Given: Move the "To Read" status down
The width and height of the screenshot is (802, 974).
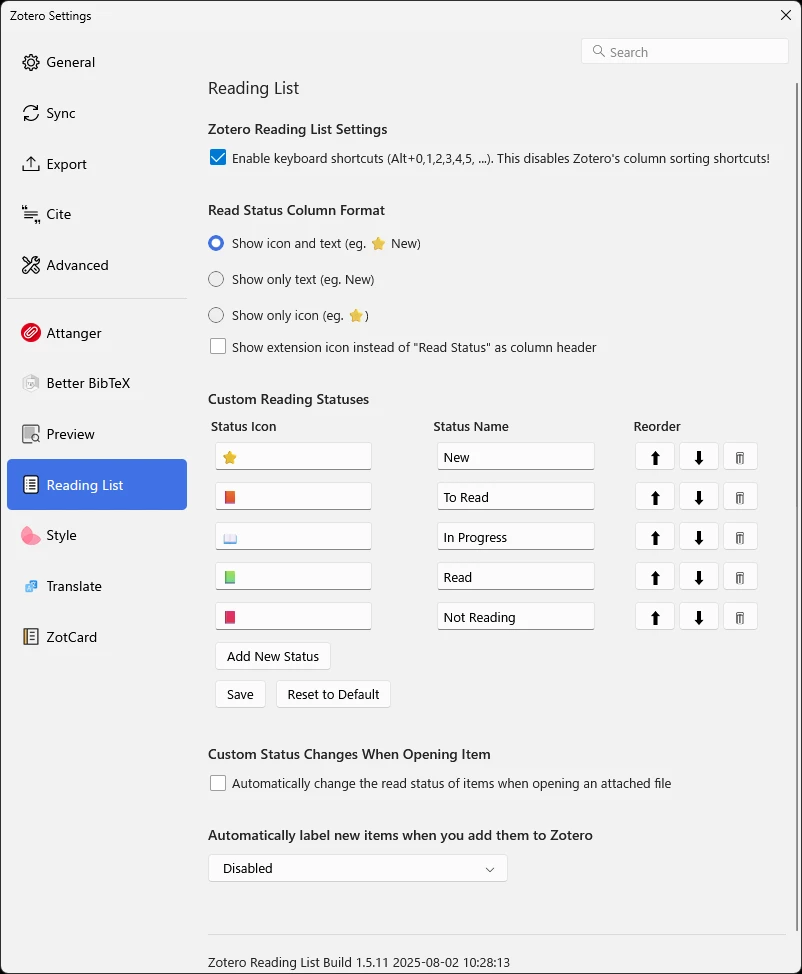Looking at the screenshot, I should click(699, 497).
